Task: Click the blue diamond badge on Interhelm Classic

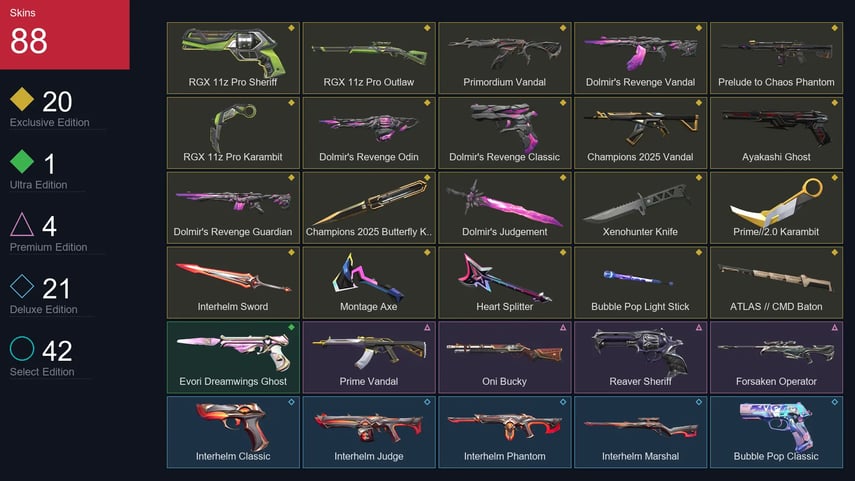Action: tap(291, 402)
